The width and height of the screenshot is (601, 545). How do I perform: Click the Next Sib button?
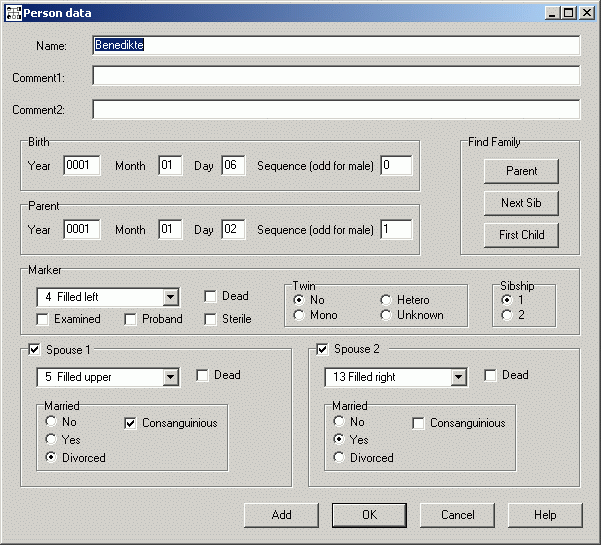coord(520,203)
